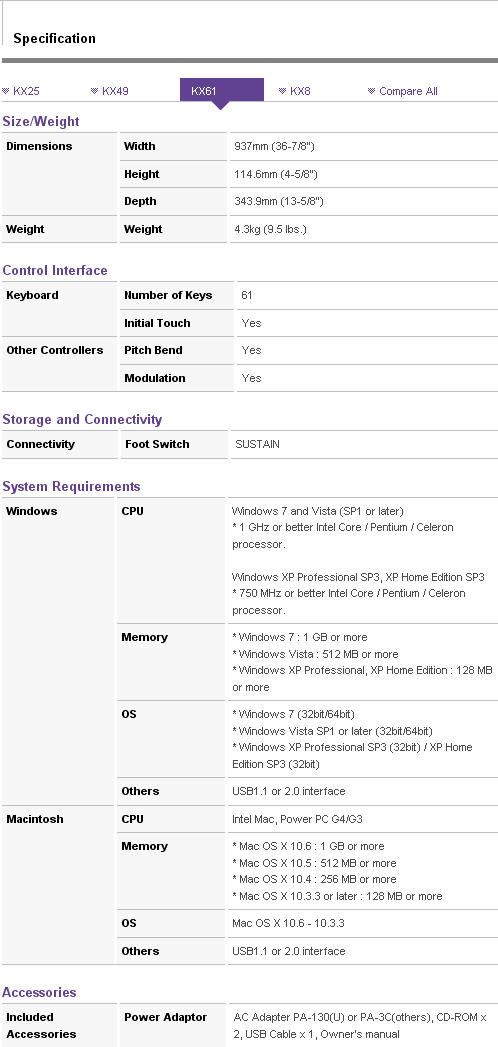Click the arrow icon beside KX49
Image resolution: width=498 pixels, height=1047 pixels.
pyautogui.click(x=95, y=91)
